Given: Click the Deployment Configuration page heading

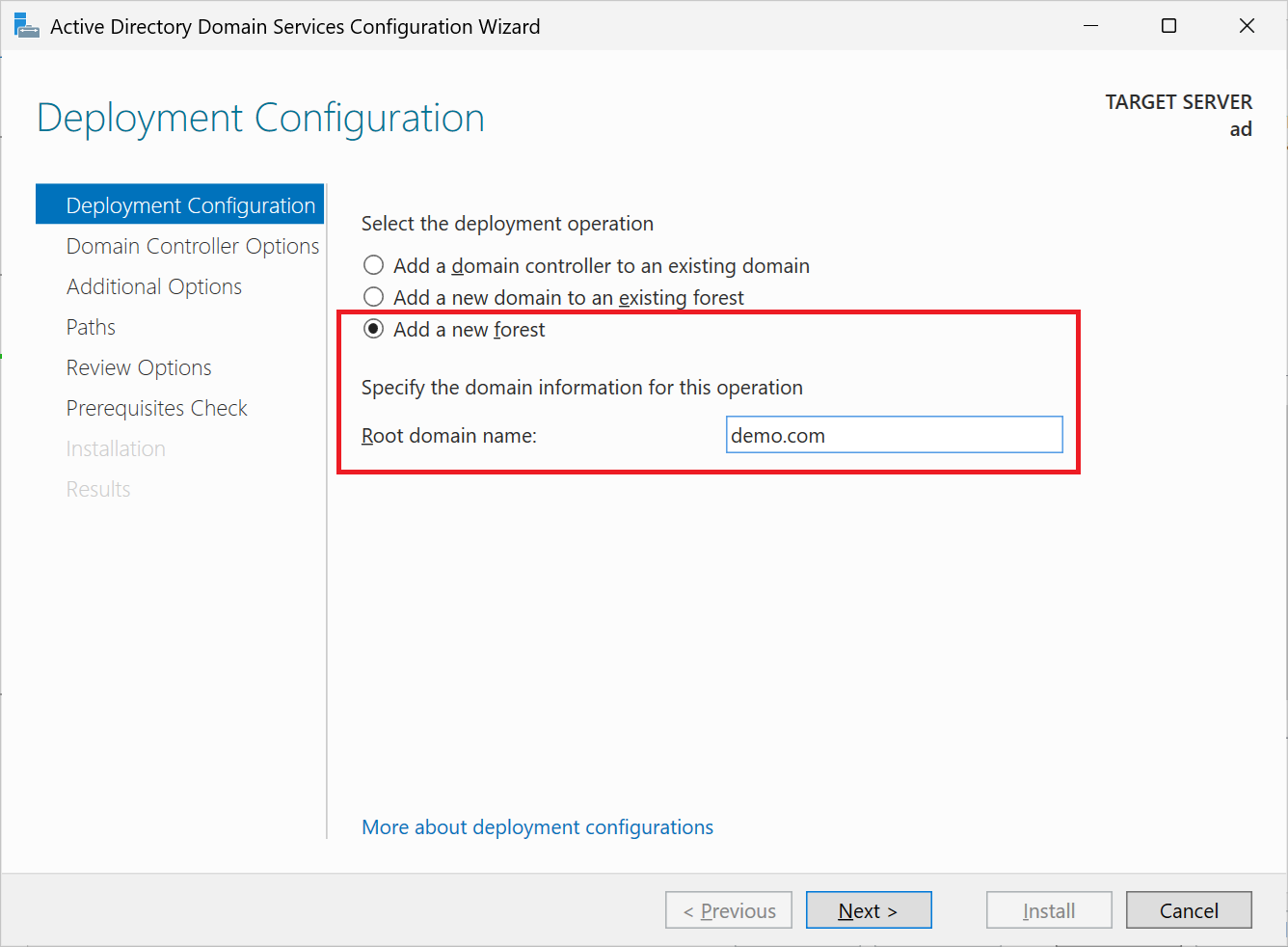Looking at the screenshot, I should [x=260, y=119].
